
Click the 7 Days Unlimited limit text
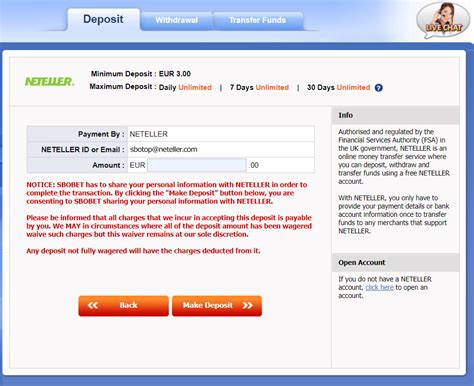point(259,87)
